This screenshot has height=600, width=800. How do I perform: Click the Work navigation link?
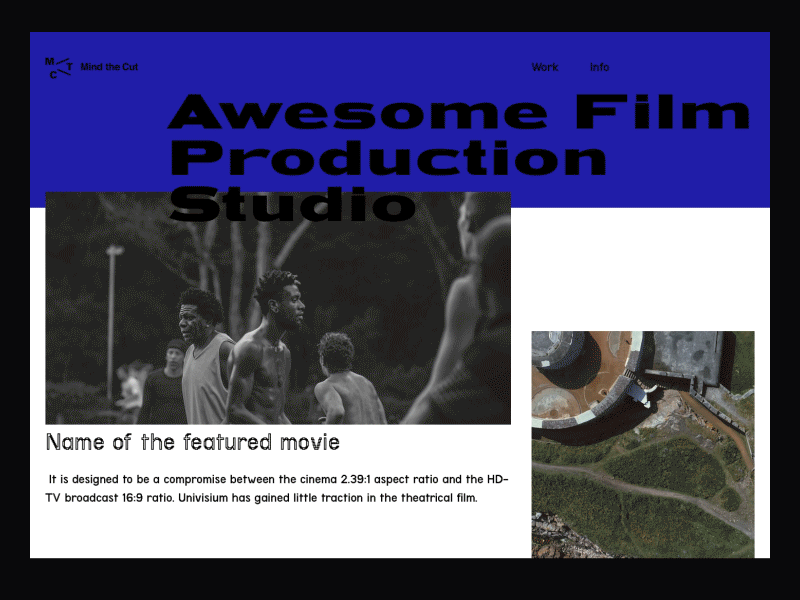pos(544,67)
